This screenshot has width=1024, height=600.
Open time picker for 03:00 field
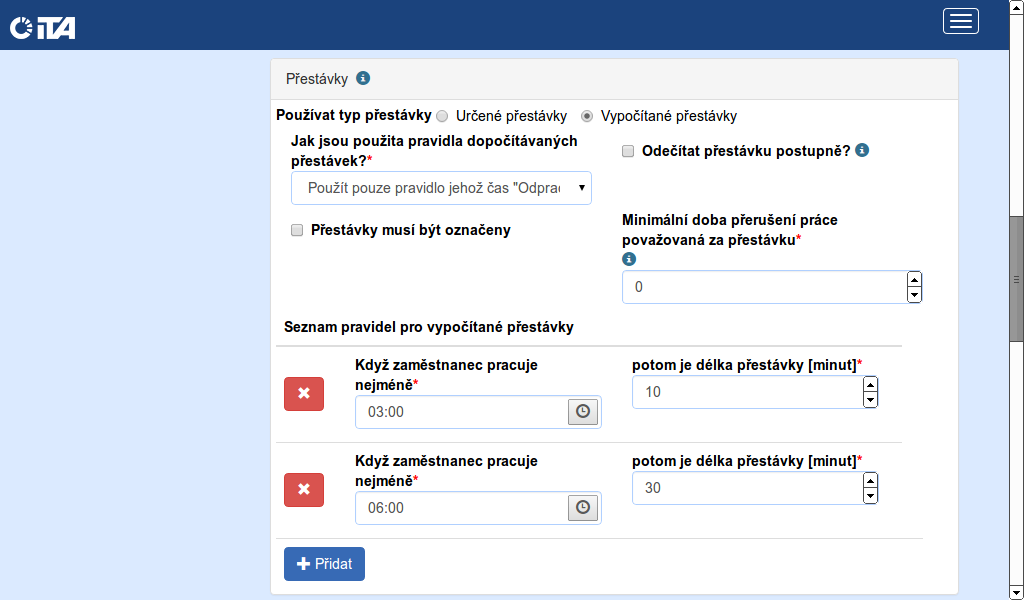(x=583, y=411)
